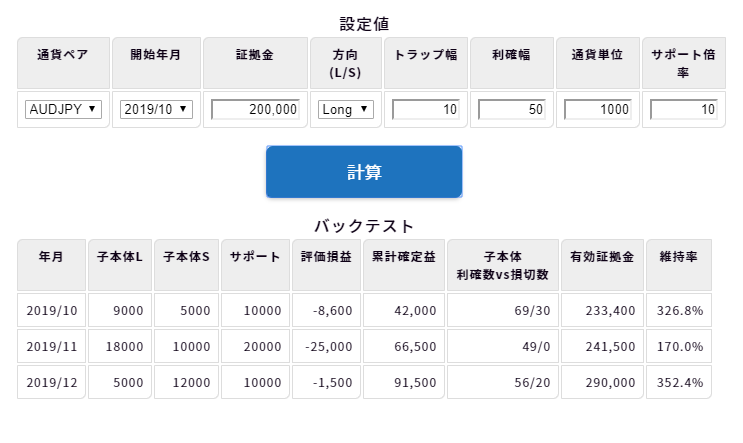Screen dimensions: 743x443
Task: Open the AUDJPY currency pair dropdown
Action: (63, 109)
